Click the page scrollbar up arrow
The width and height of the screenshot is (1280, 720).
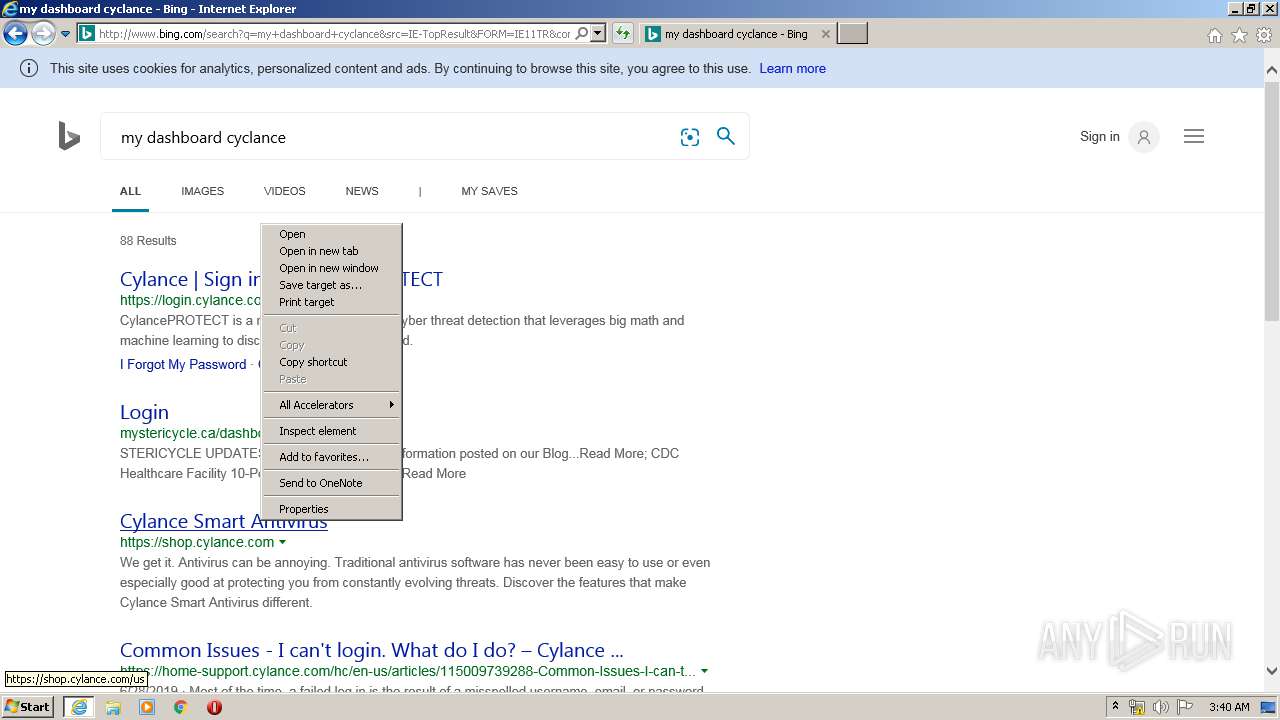[x=1272, y=70]
